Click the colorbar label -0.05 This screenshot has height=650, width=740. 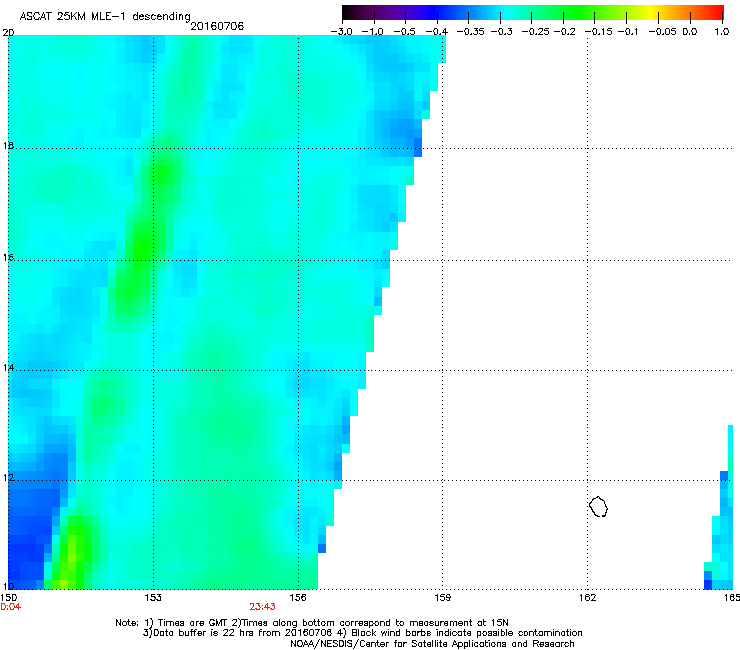(x=663, y=32)
